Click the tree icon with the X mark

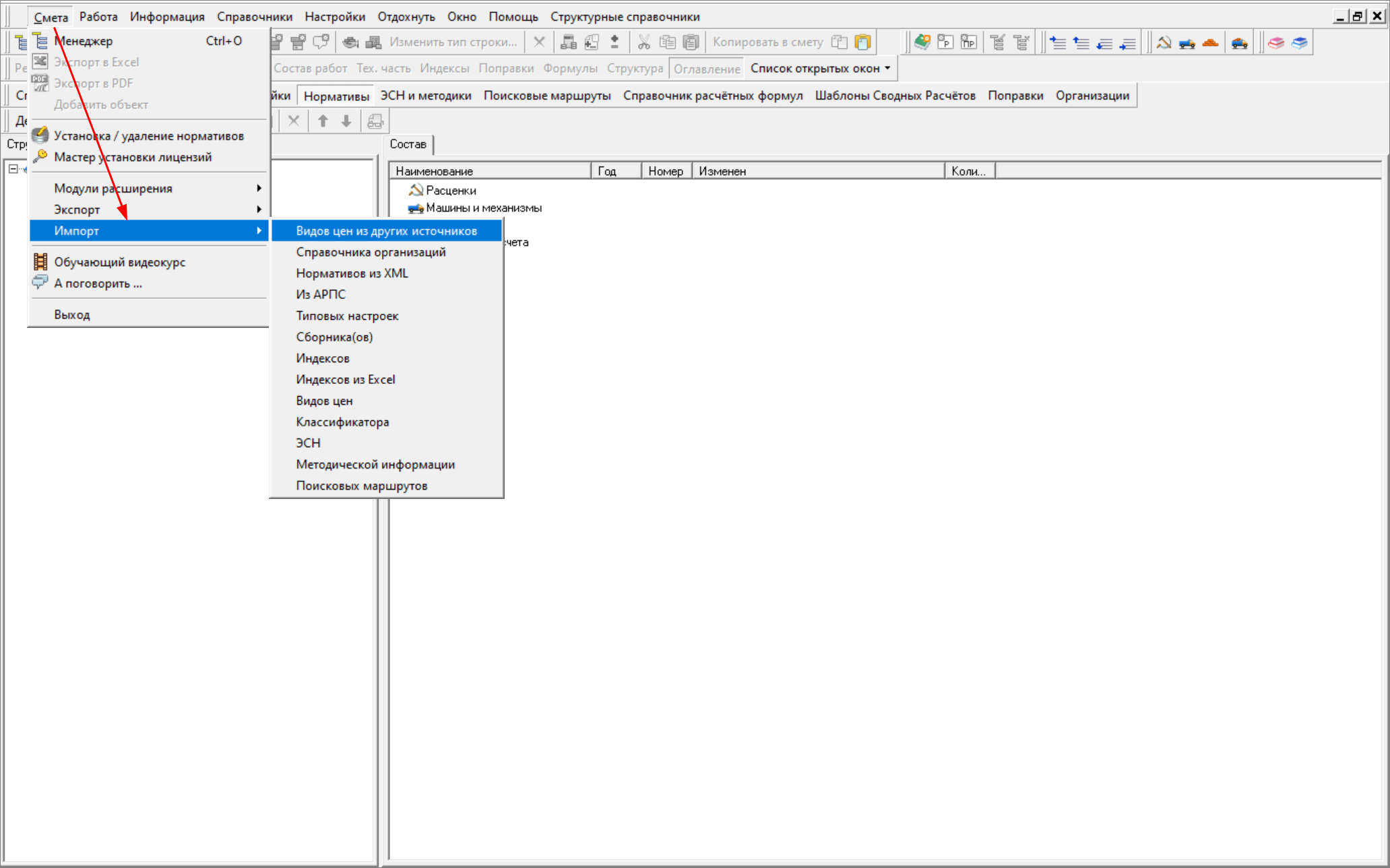click(1021, 42)
